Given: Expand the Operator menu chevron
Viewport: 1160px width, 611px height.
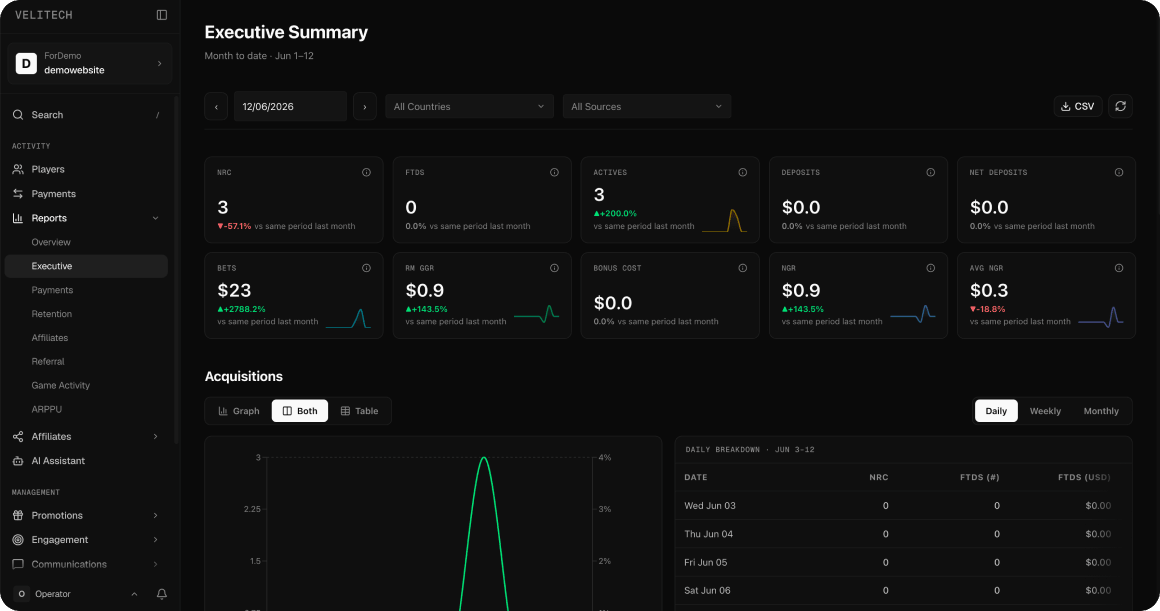Looking at the screenshot, I should tap(134, 594).
